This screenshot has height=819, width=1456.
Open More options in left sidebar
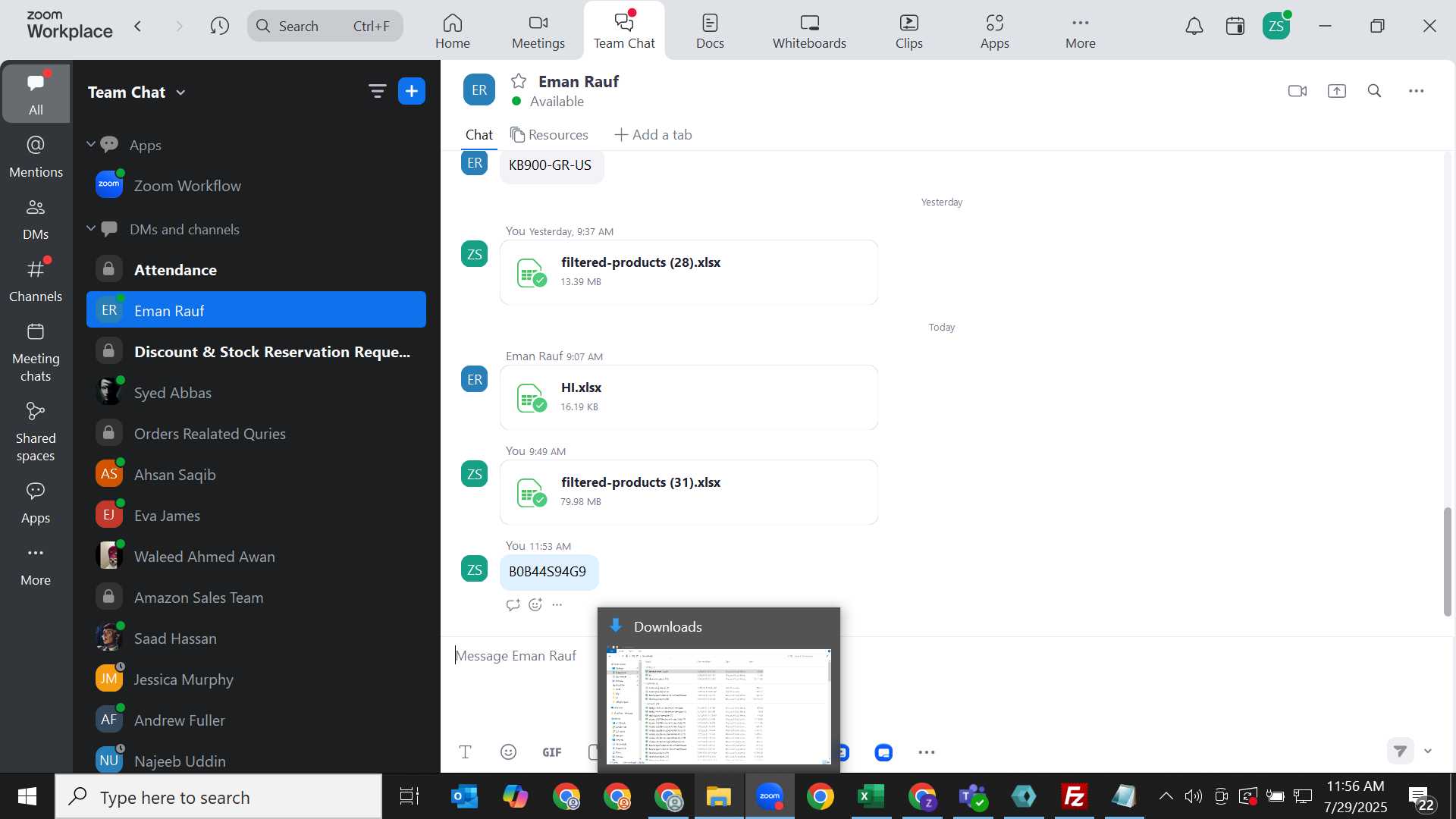[36, 565]
